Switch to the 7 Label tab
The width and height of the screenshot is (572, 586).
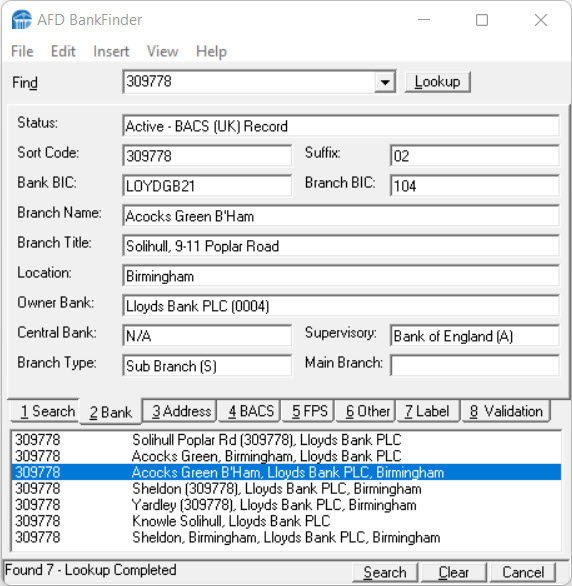coord(428,411)
